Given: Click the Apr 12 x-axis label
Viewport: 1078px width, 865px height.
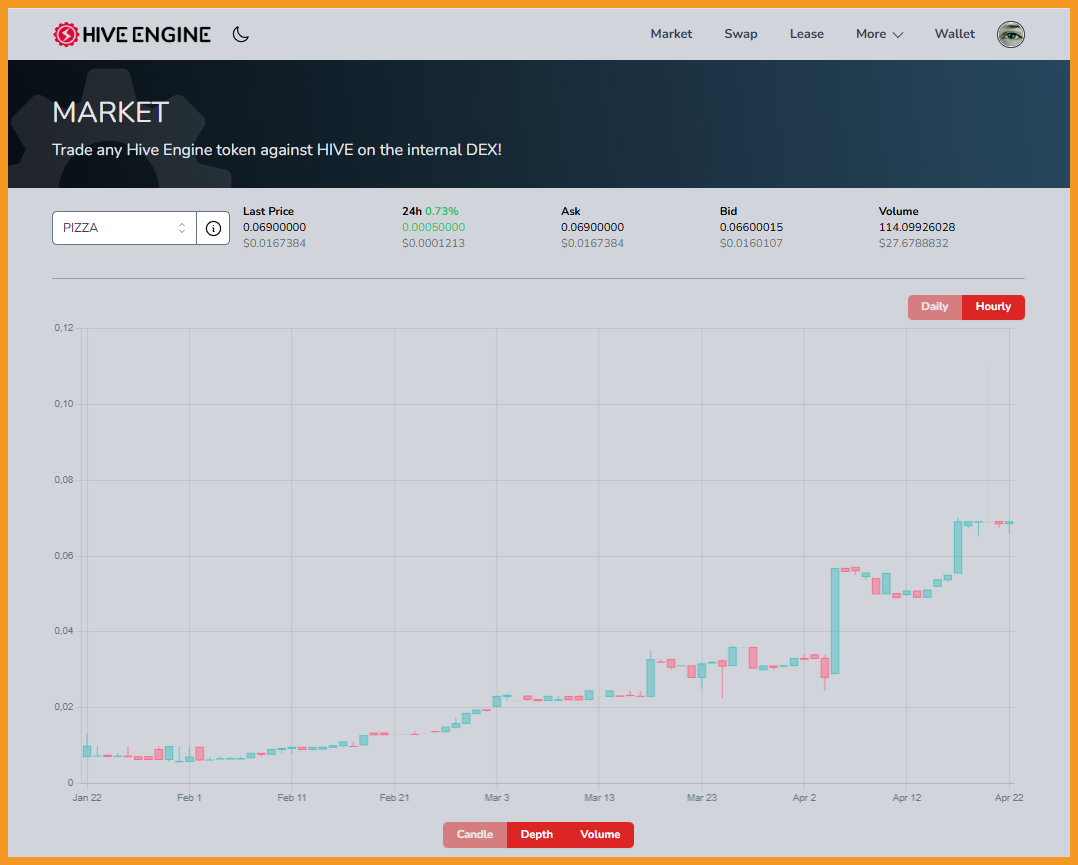Looking at the screenshot, I should click(906, 798).
